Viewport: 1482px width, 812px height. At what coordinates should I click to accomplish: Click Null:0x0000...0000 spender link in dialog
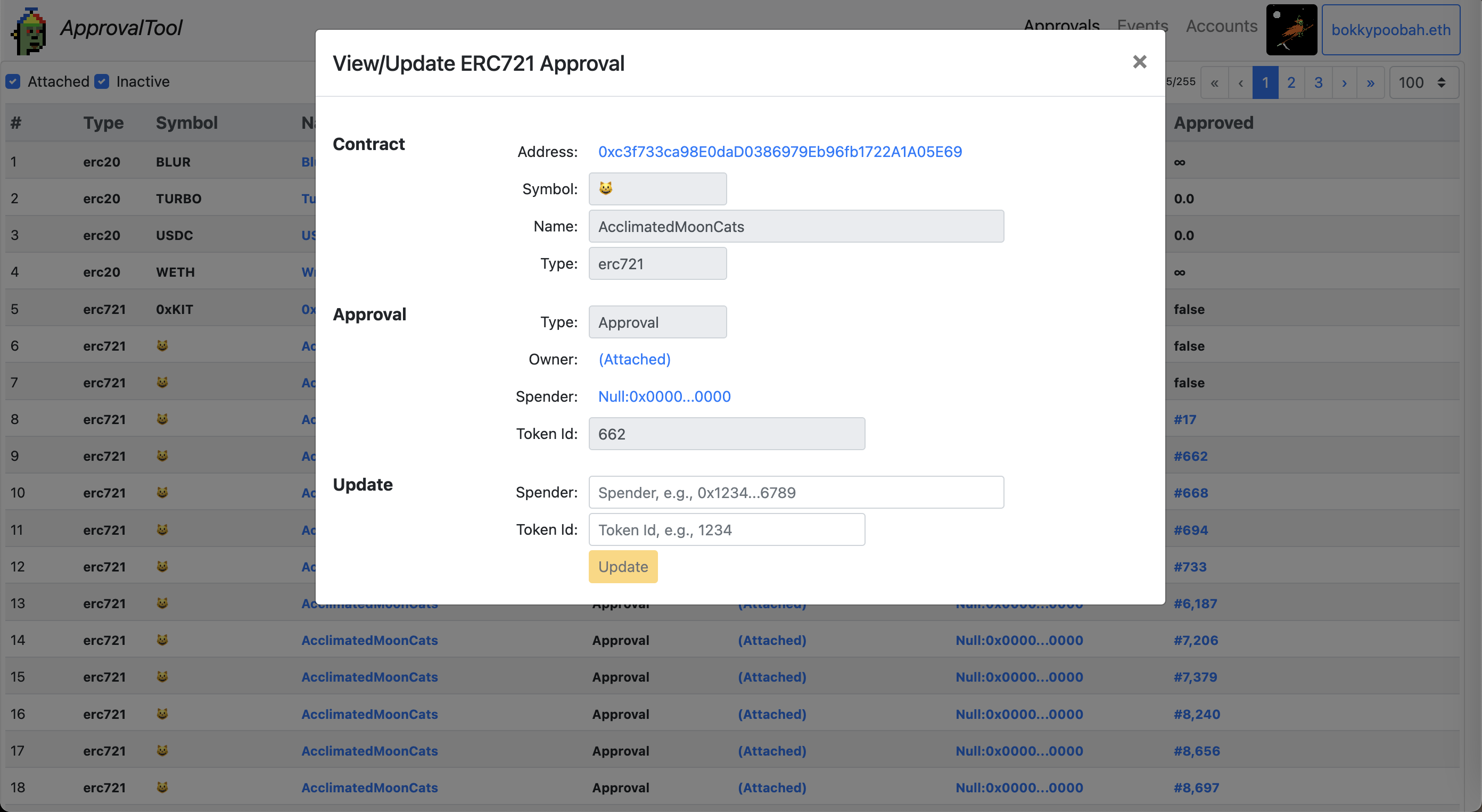click(x=664, y=396)
